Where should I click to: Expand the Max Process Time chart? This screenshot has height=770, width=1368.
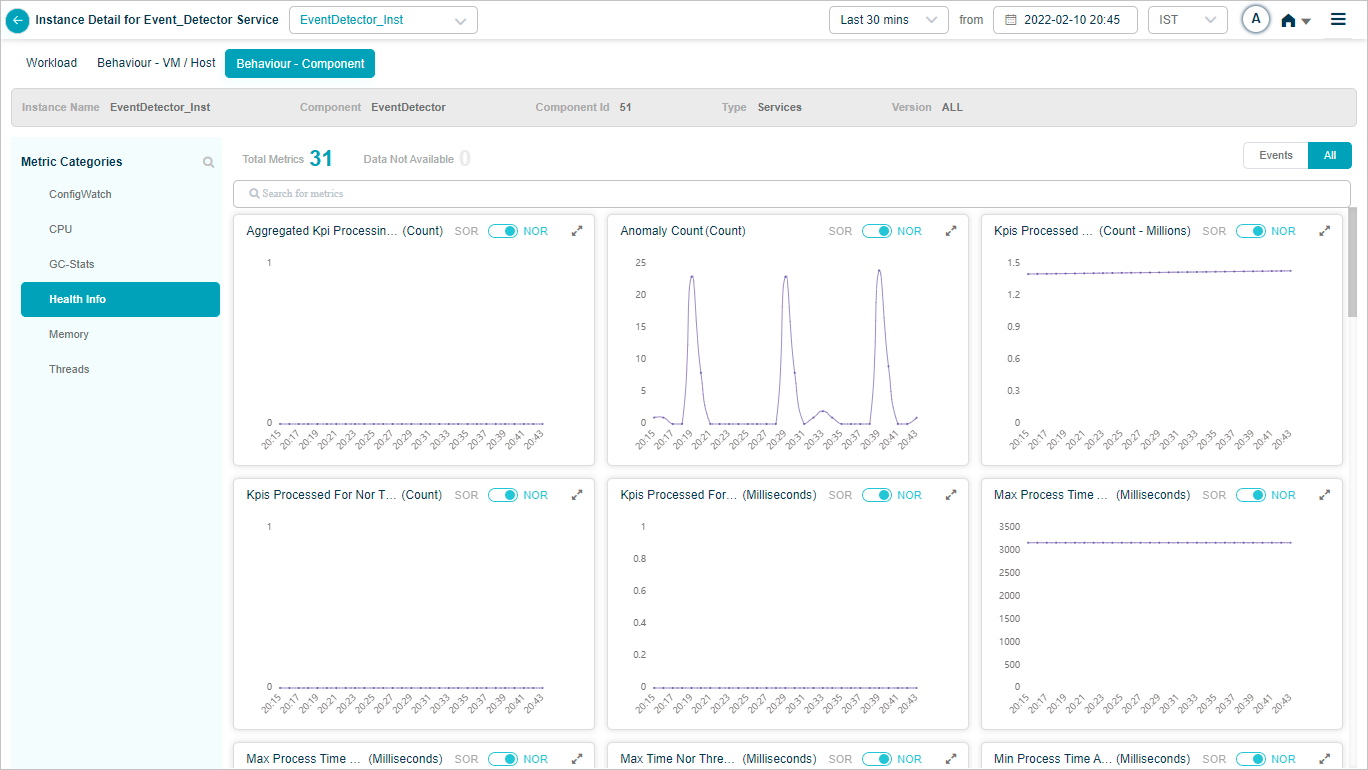click(x=1325, y=495)
